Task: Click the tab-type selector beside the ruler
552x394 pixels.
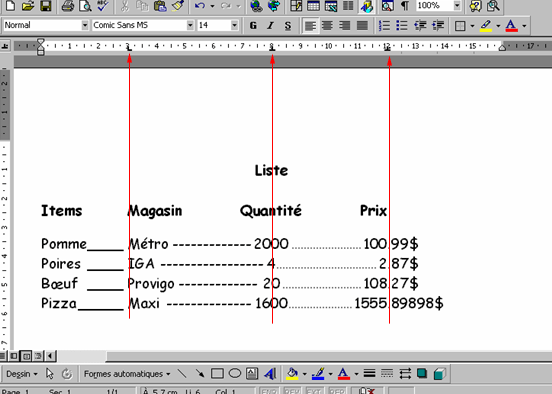Action: 5,46
